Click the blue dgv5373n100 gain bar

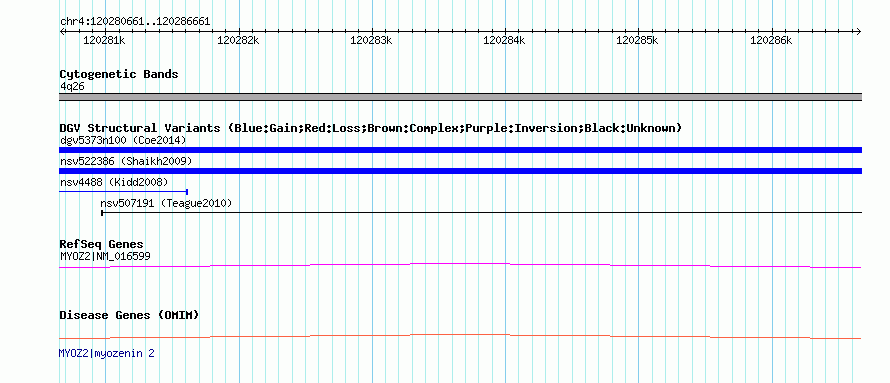pyautogui.click(x=460, y=150)
